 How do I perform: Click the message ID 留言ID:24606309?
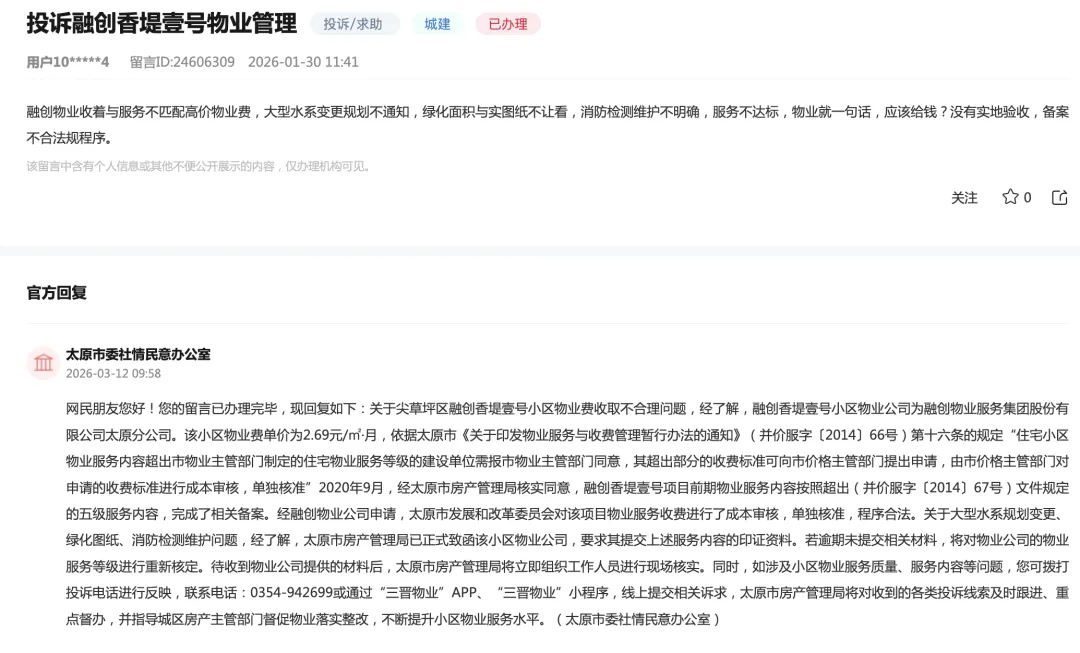click(x=183, y=62)
